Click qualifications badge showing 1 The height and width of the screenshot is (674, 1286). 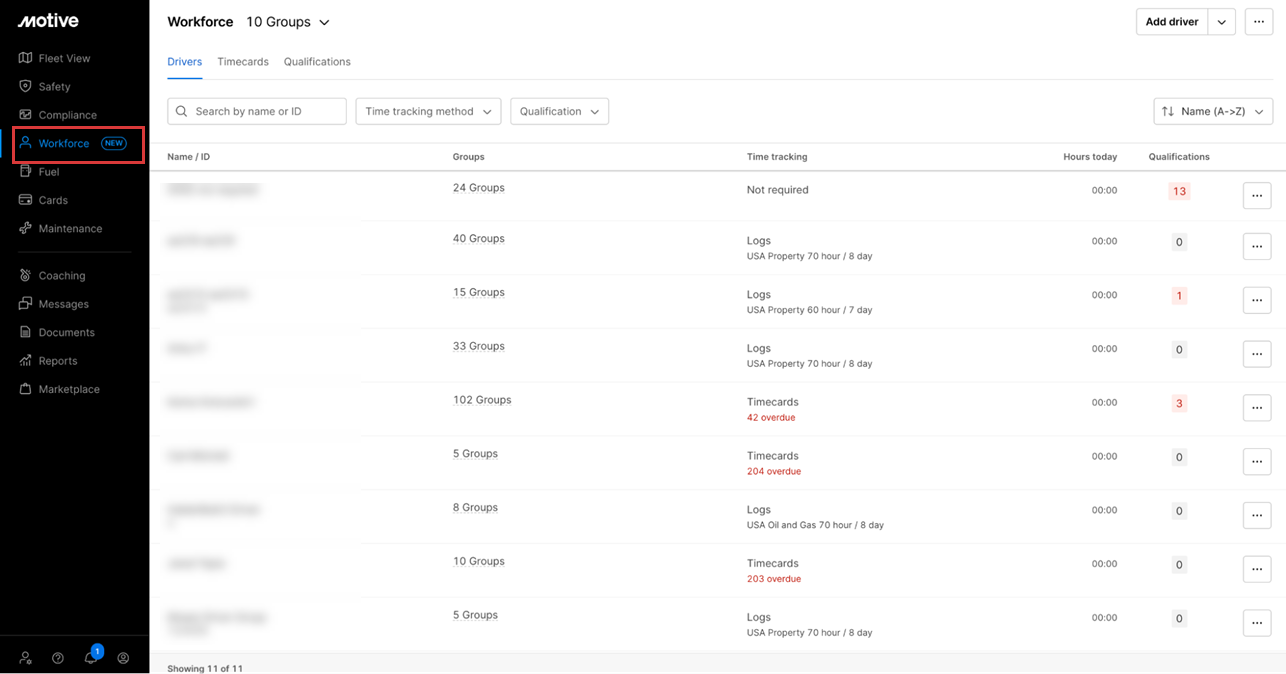(1179, 296)
